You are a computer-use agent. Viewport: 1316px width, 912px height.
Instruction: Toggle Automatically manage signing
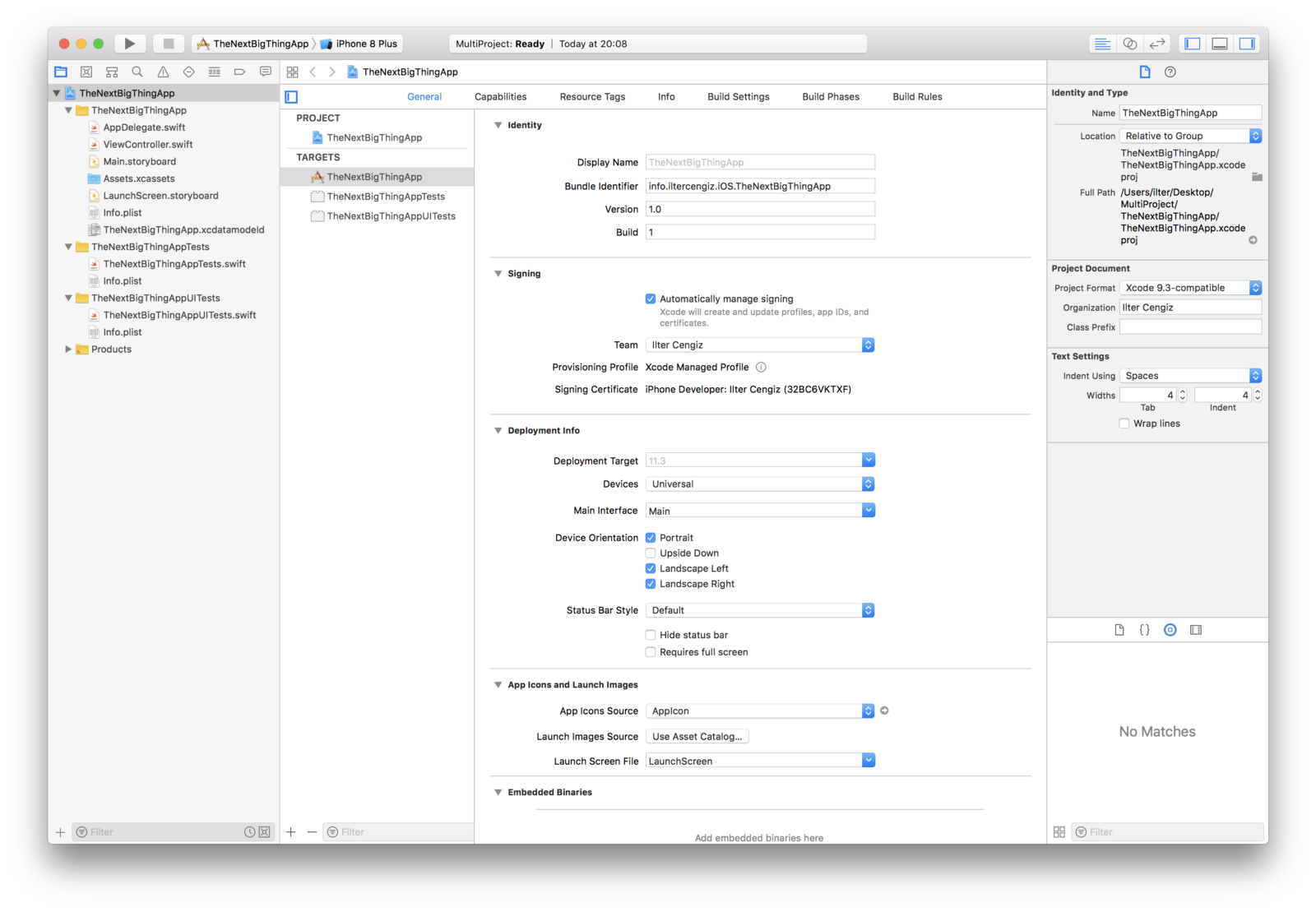pos(651,299)
